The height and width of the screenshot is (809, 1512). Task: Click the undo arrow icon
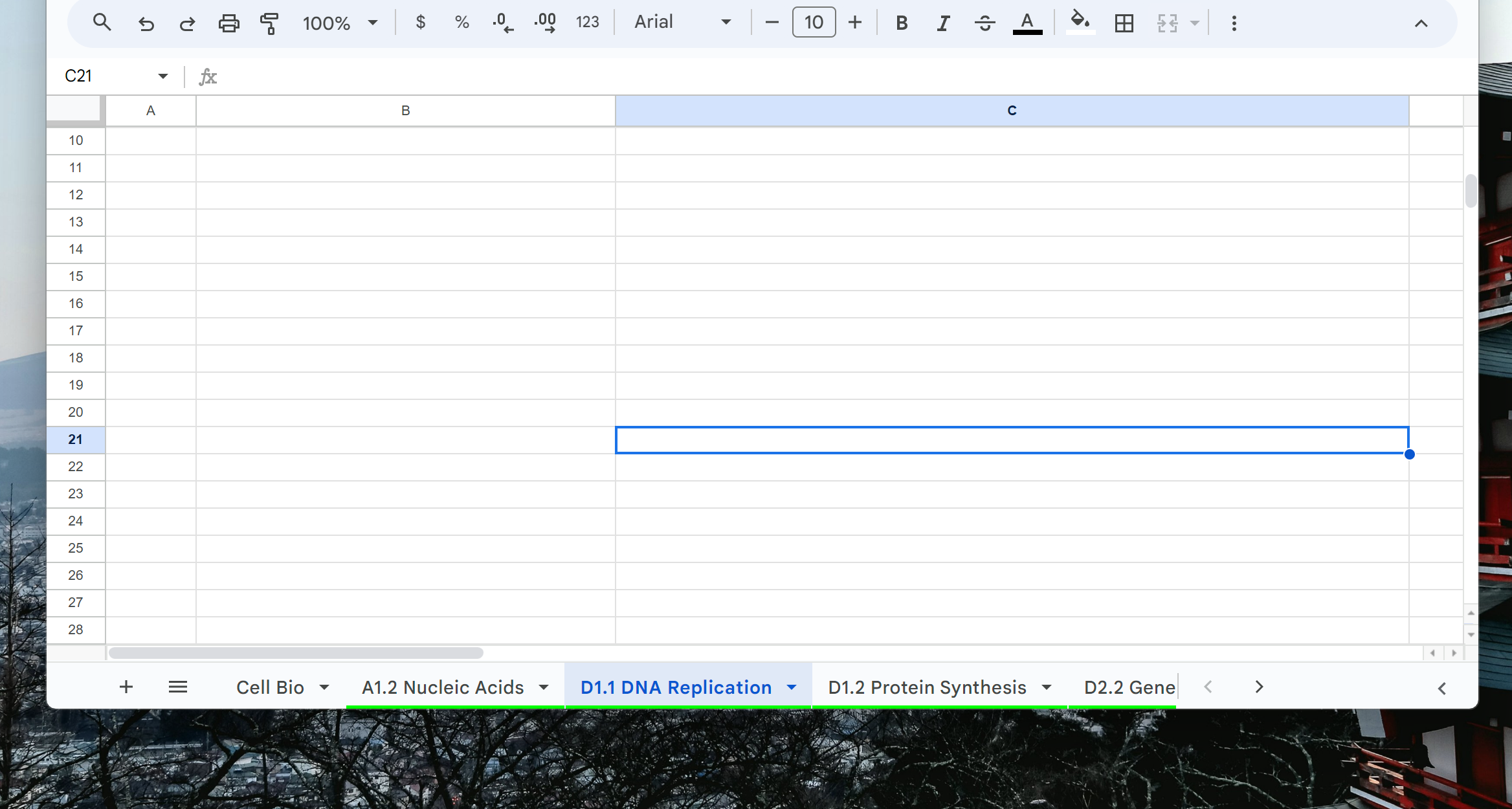click(x=146, y=24)
